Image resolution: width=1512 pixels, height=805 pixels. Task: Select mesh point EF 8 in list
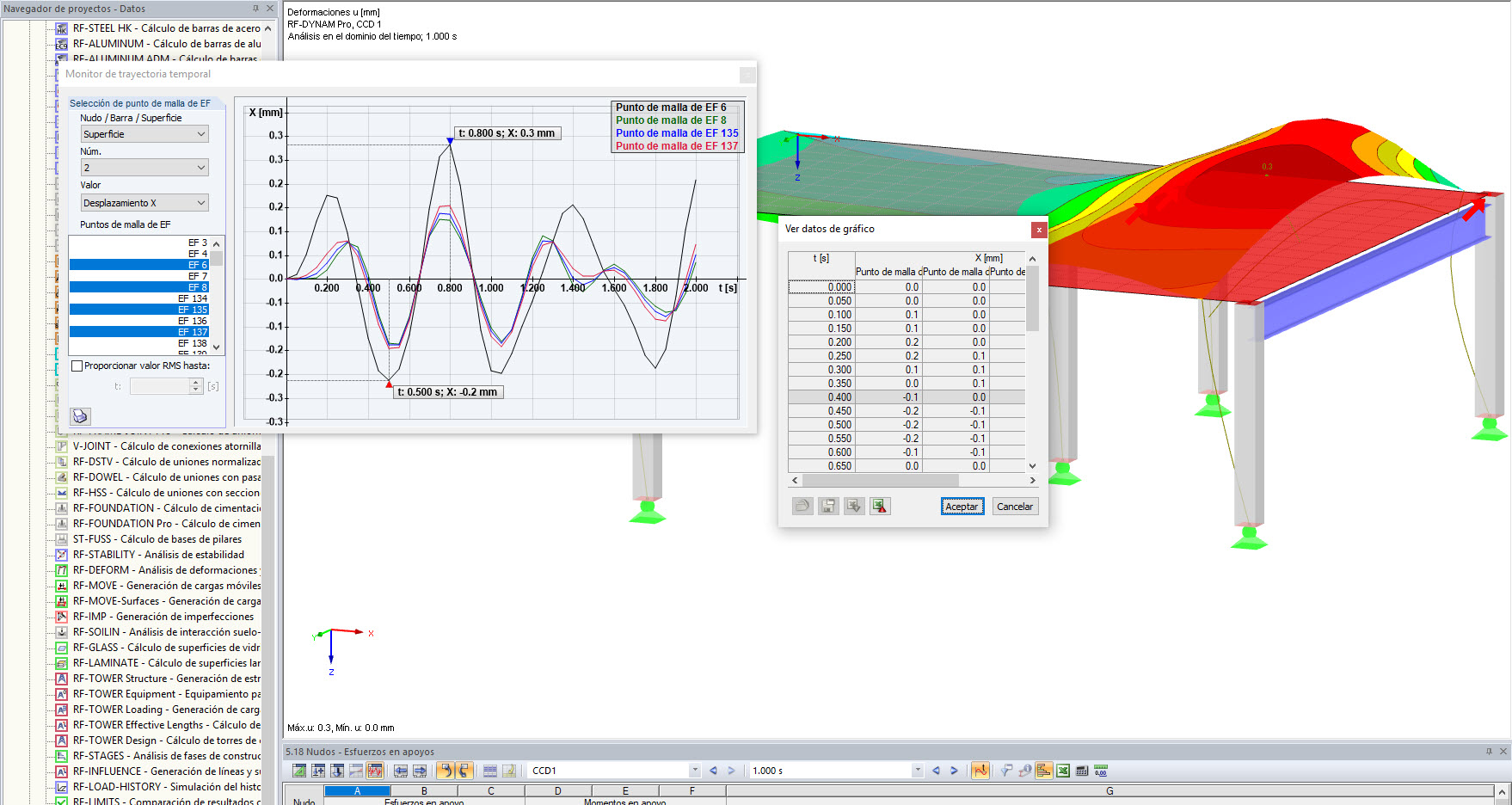(x=139, y=287)
